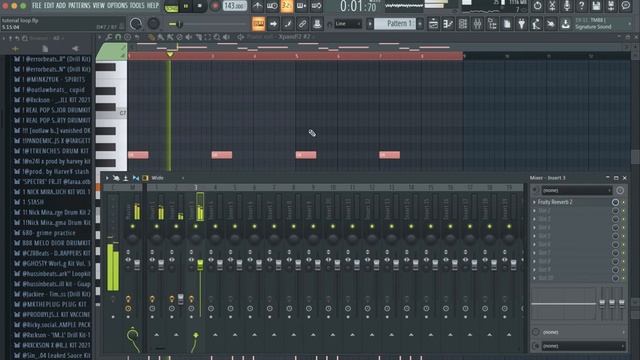Open the PATTERNS menu
Image resolution: width=640 pixels, height=360 pixels.
tap(79, 5)
